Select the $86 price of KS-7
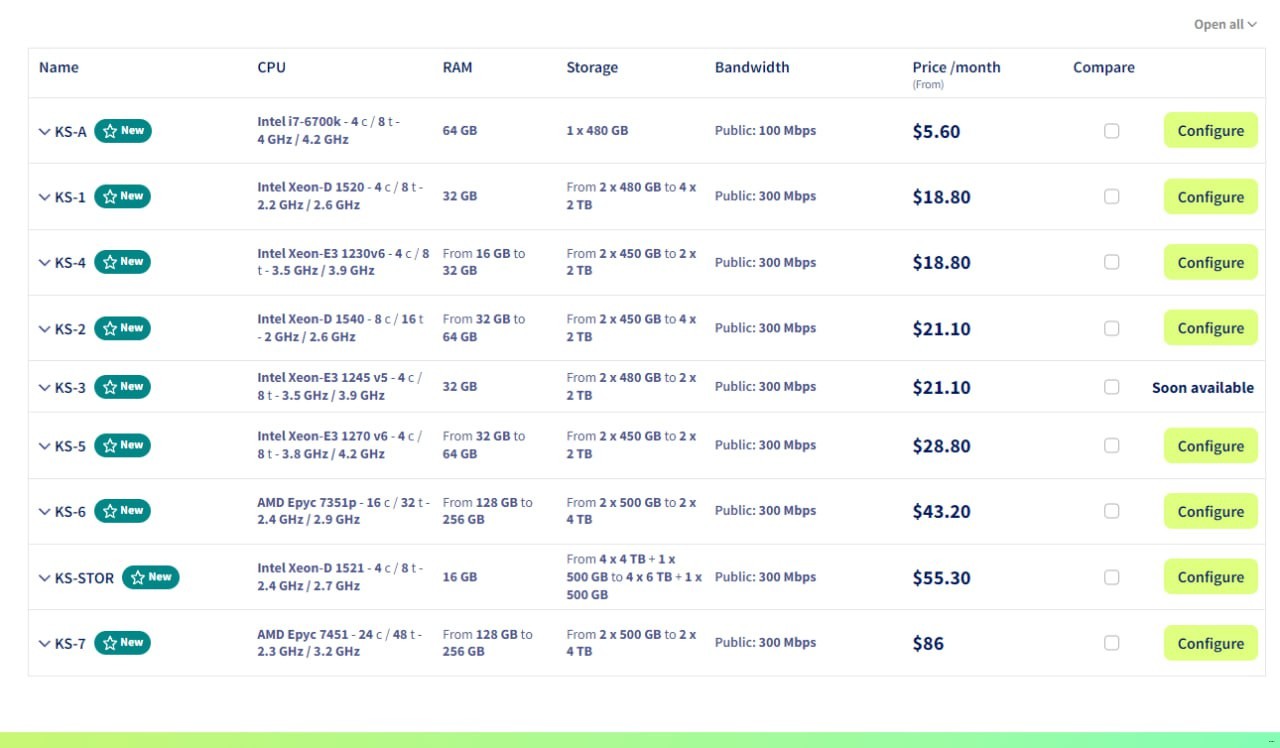This screenshot has height=748, width=1280. tap(928, 644)
